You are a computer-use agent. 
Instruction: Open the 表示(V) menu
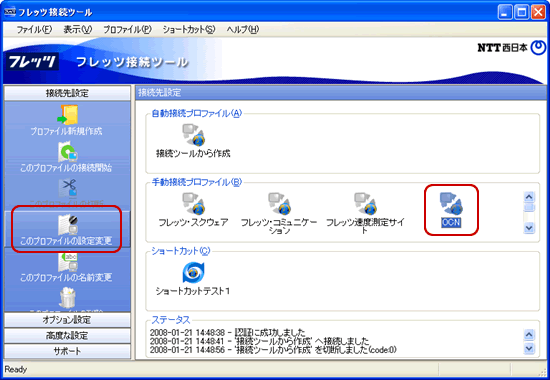point(78,29)
